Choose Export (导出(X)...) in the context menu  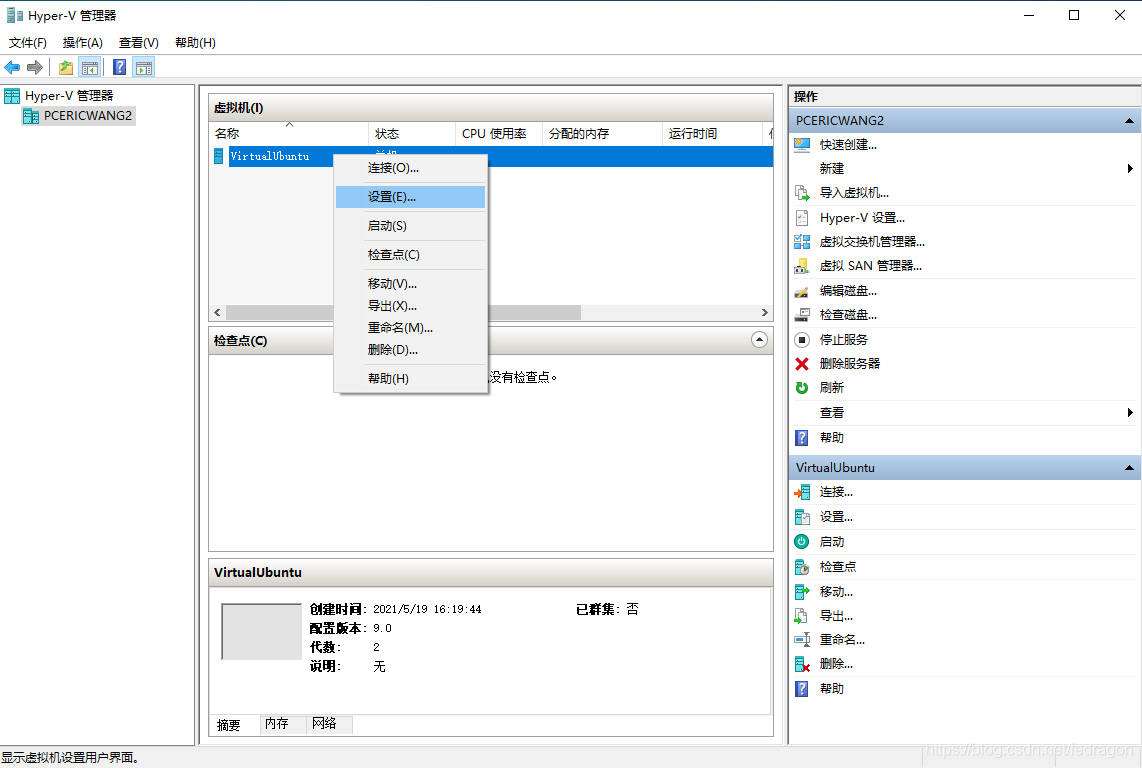(410, 306)
